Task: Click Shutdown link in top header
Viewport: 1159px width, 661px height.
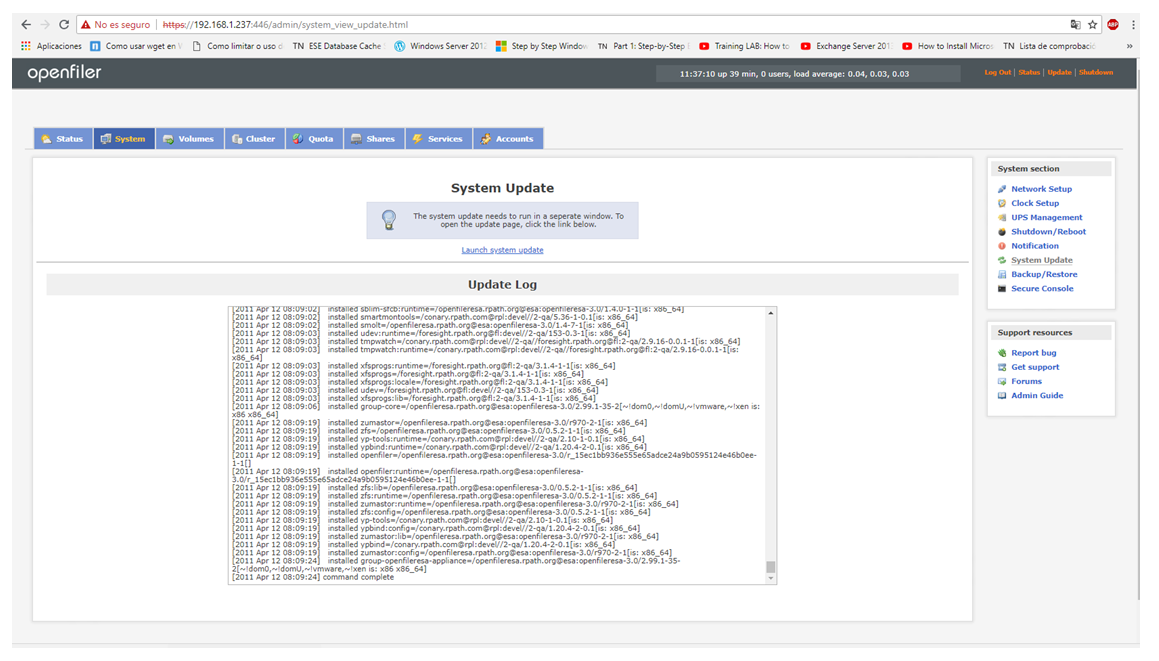Action: tap(1095, 72)
